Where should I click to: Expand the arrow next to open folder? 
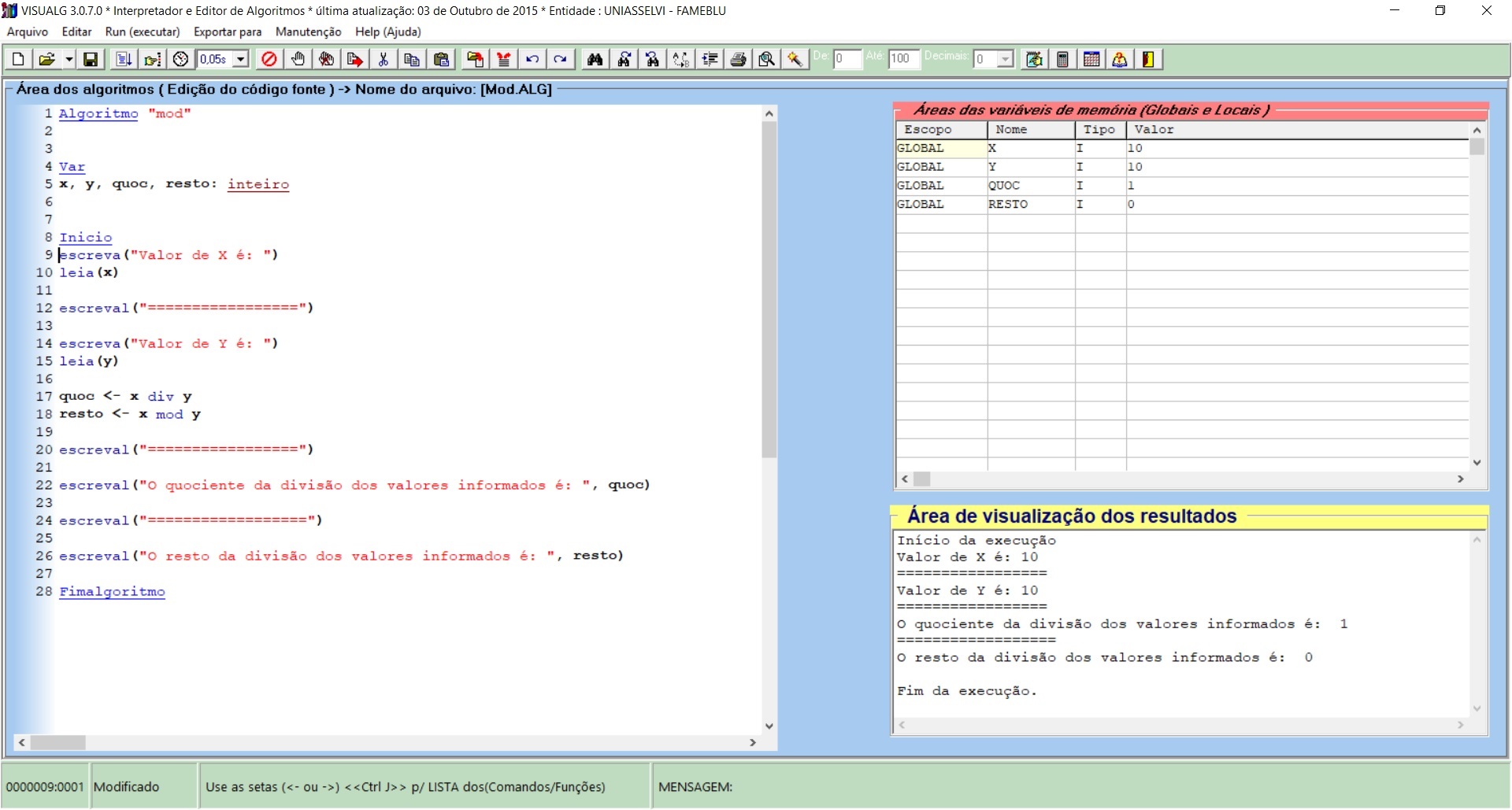[x=69, y=59]
